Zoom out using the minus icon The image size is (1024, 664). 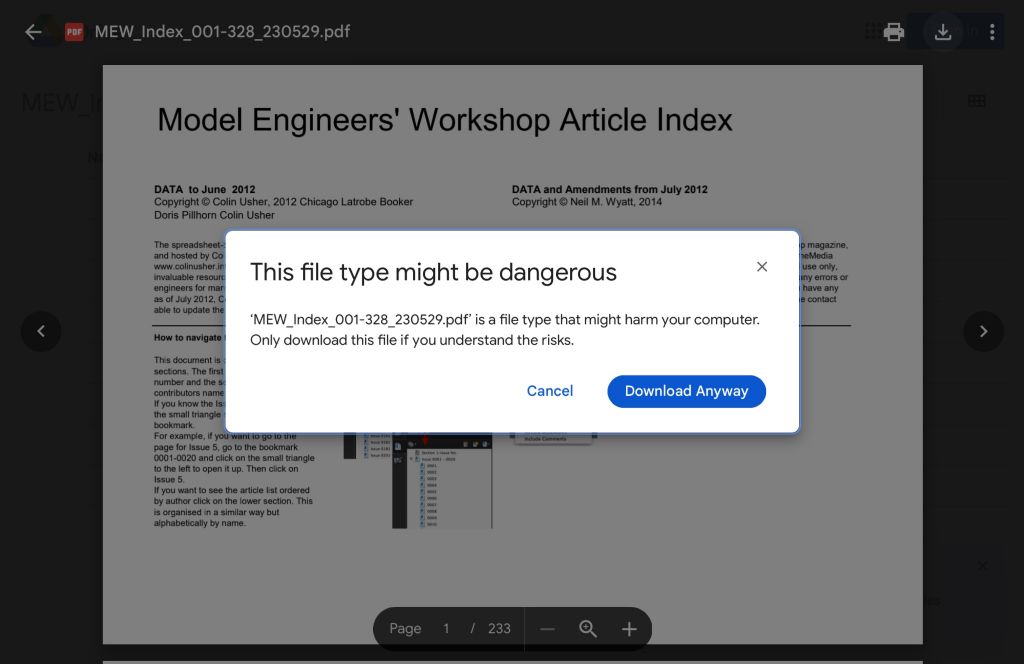547,629
